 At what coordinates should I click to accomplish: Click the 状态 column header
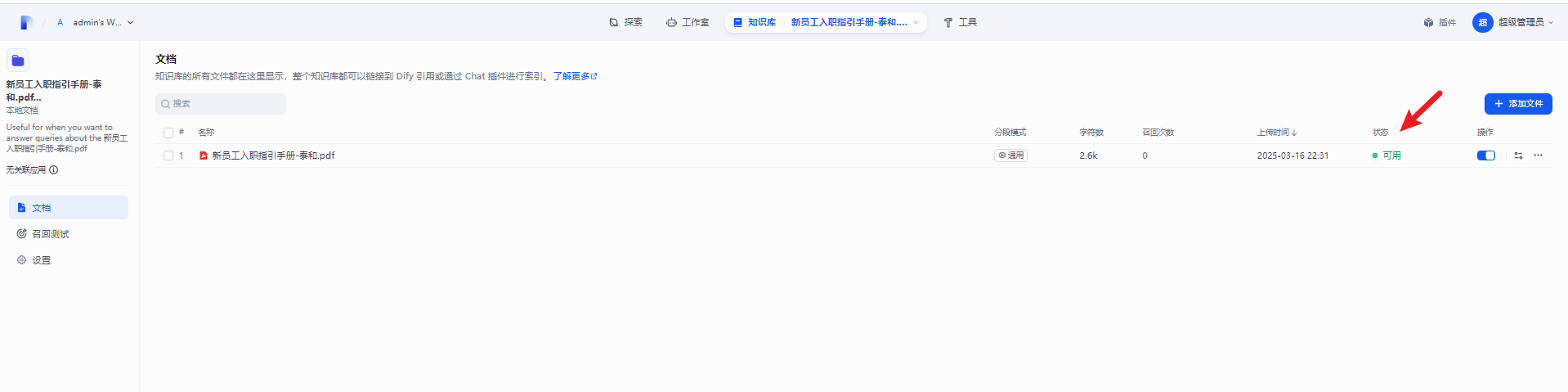pos(1380,133)
